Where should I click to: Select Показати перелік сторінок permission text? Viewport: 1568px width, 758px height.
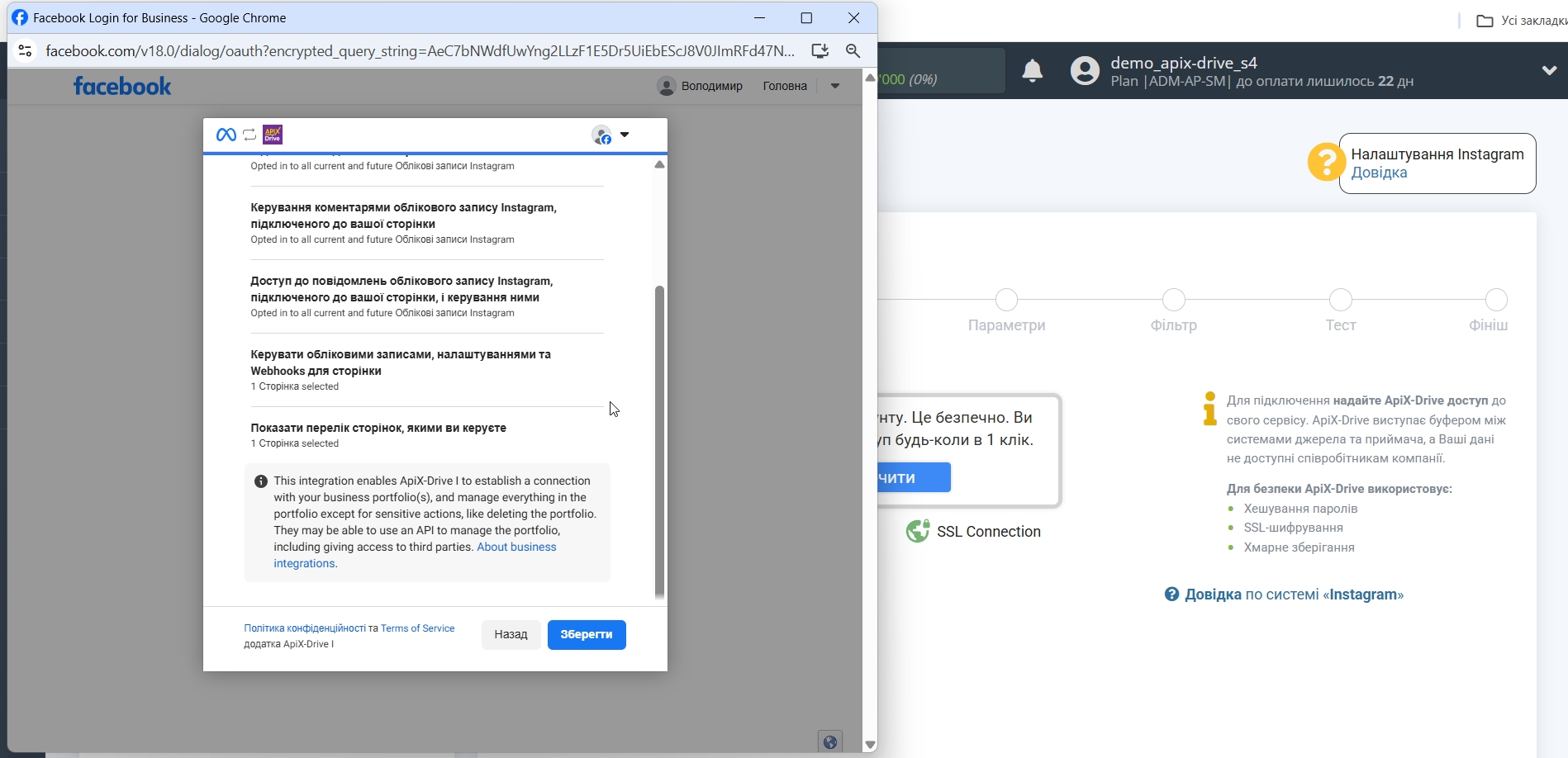tap(378, 428)
